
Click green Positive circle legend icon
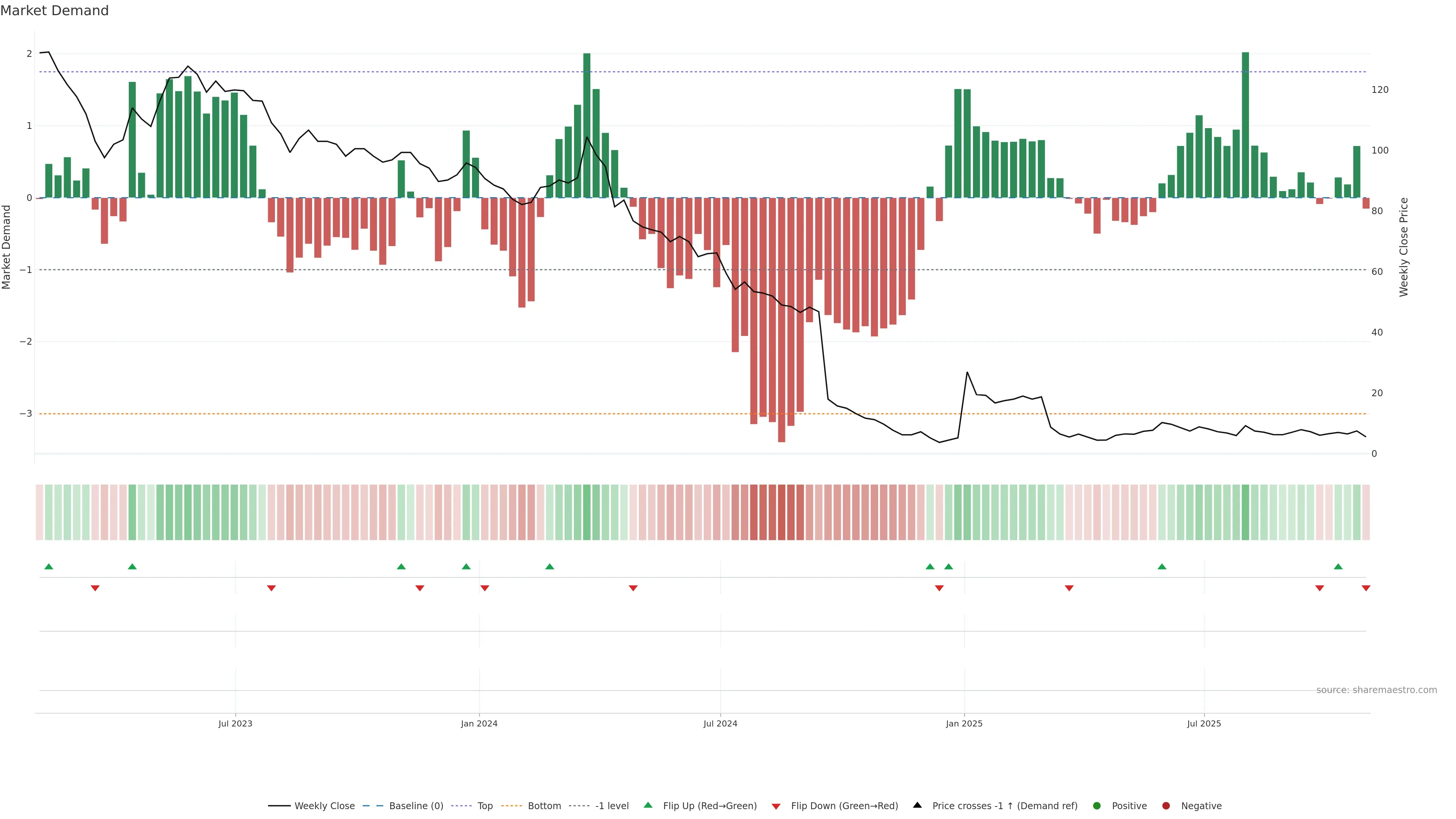coord(1097,806)
